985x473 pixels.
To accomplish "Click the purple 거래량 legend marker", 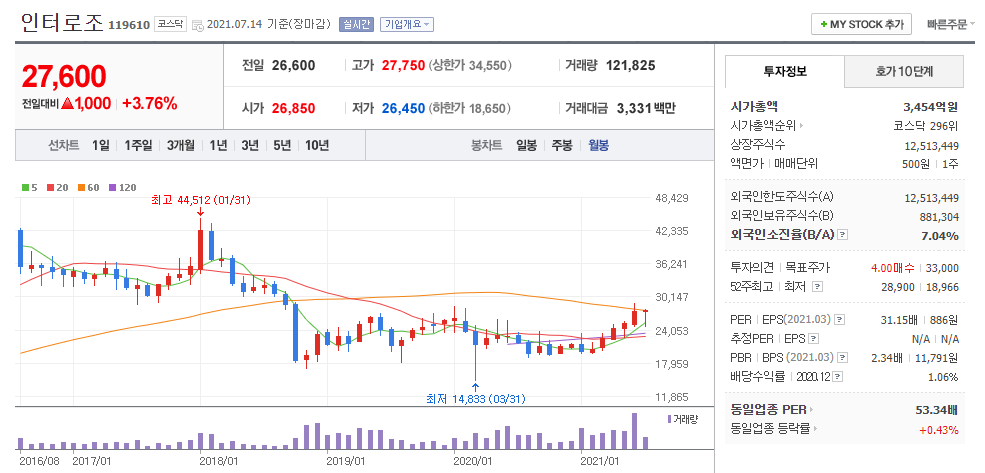I will (670, 419).
